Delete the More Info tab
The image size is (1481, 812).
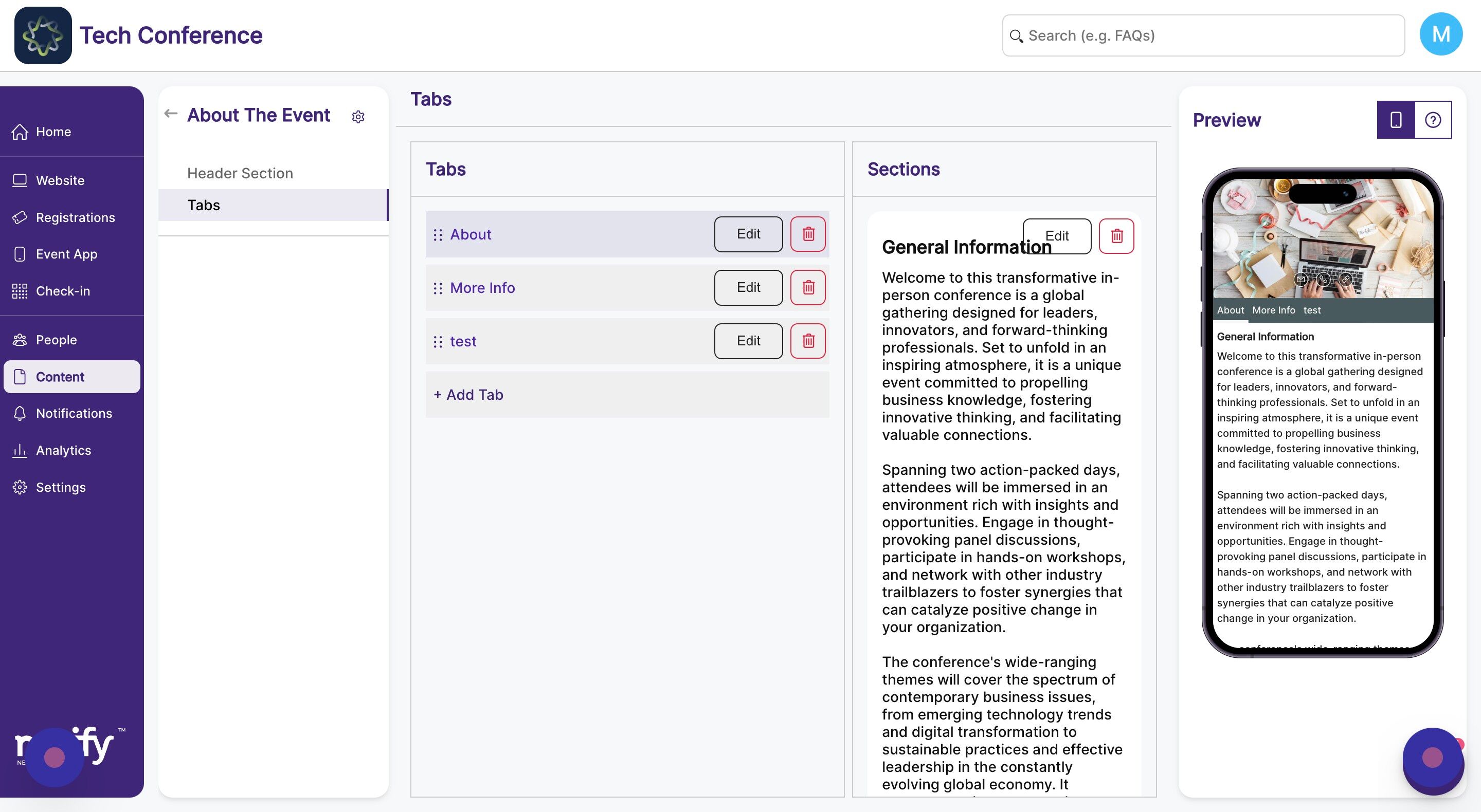point(808,287)
